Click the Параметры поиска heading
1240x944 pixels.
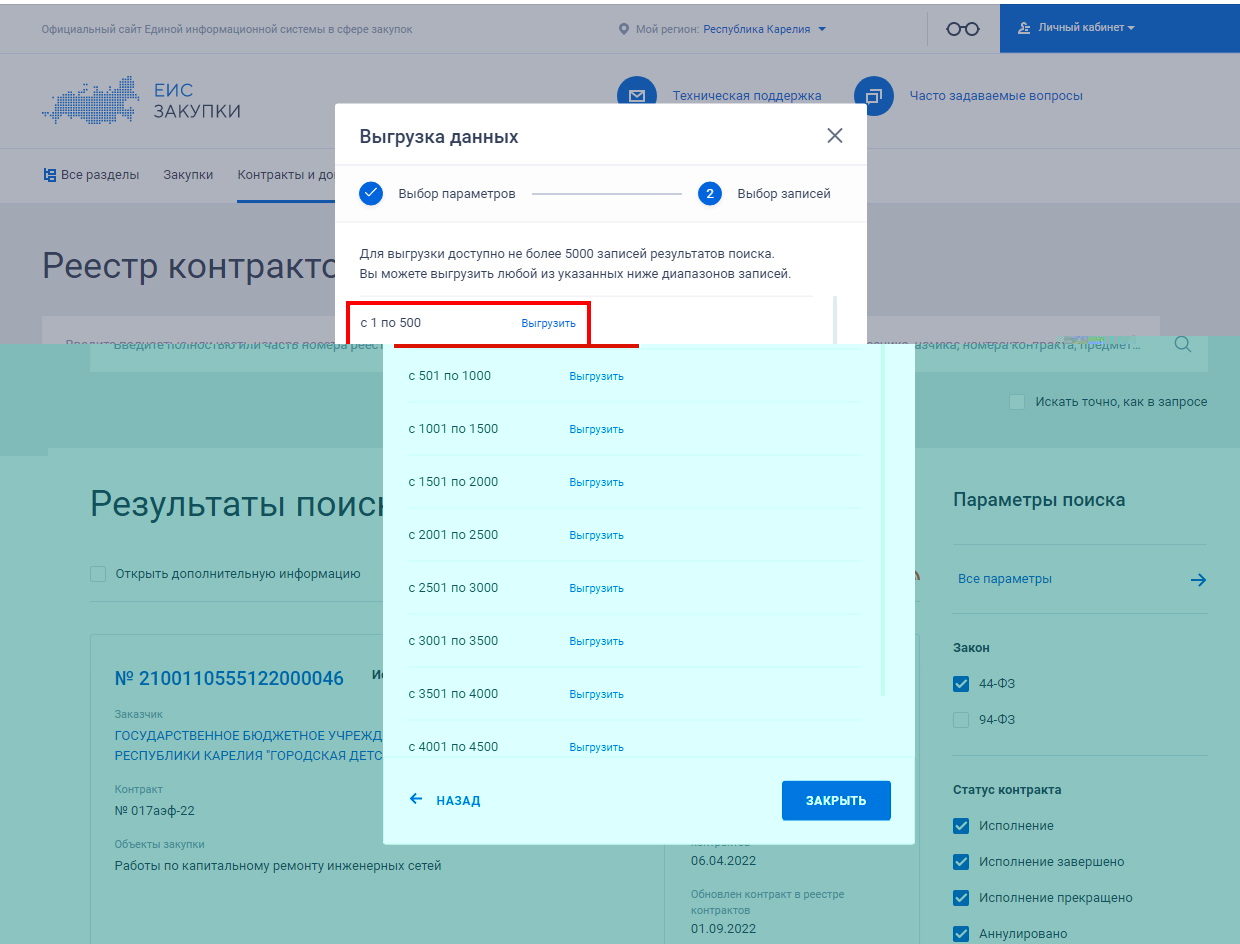(x=1039, y=500)
